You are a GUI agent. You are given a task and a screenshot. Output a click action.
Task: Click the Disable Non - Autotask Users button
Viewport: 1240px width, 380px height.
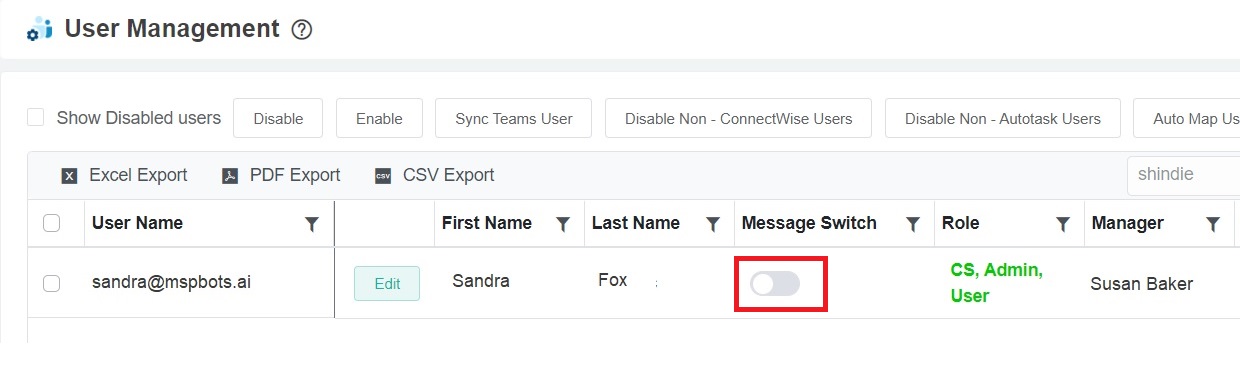pyautogui.click(x=1003, y=118)
